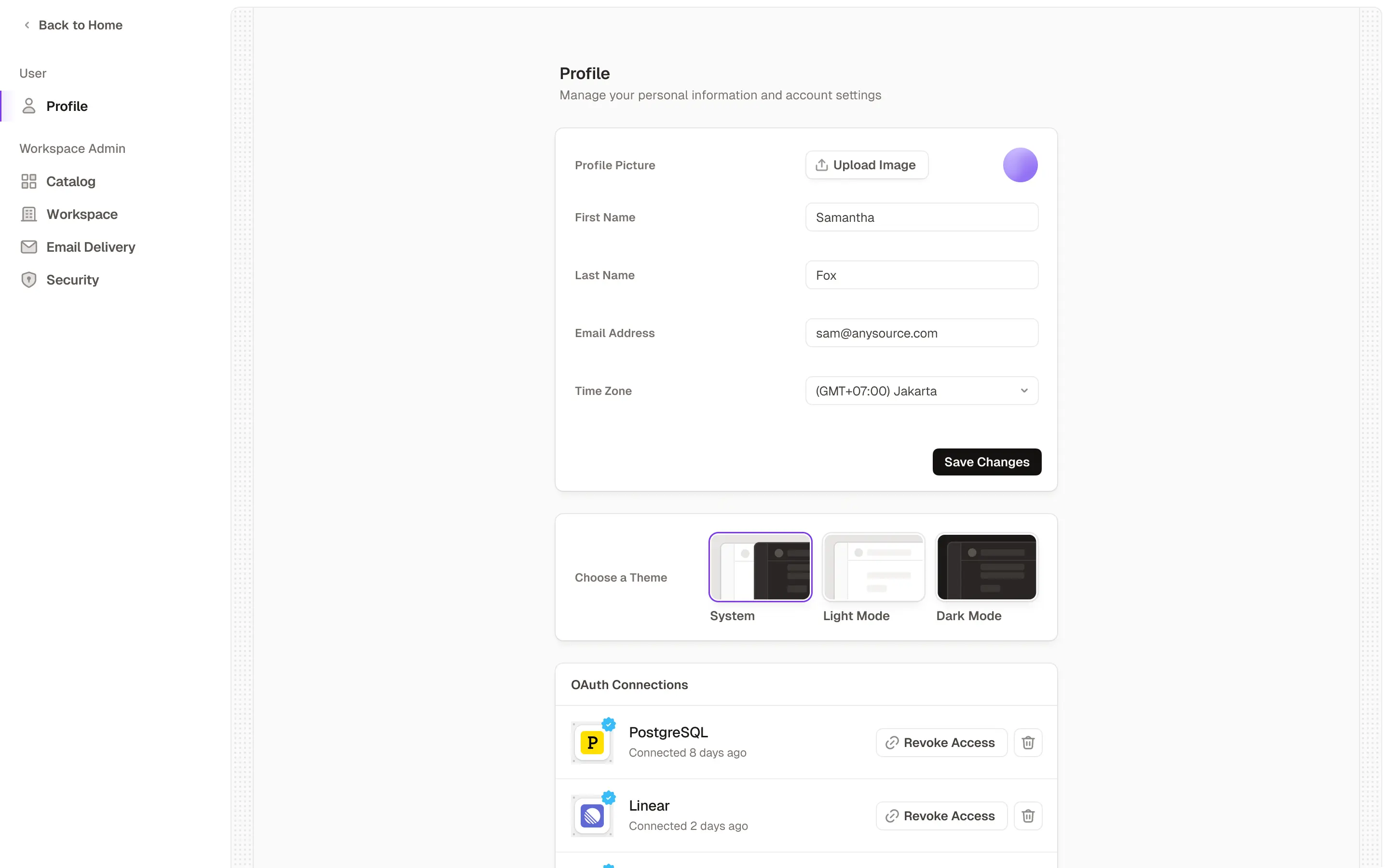Click the Back to Home chevron

pyautogui.click(x=27, y=25)
